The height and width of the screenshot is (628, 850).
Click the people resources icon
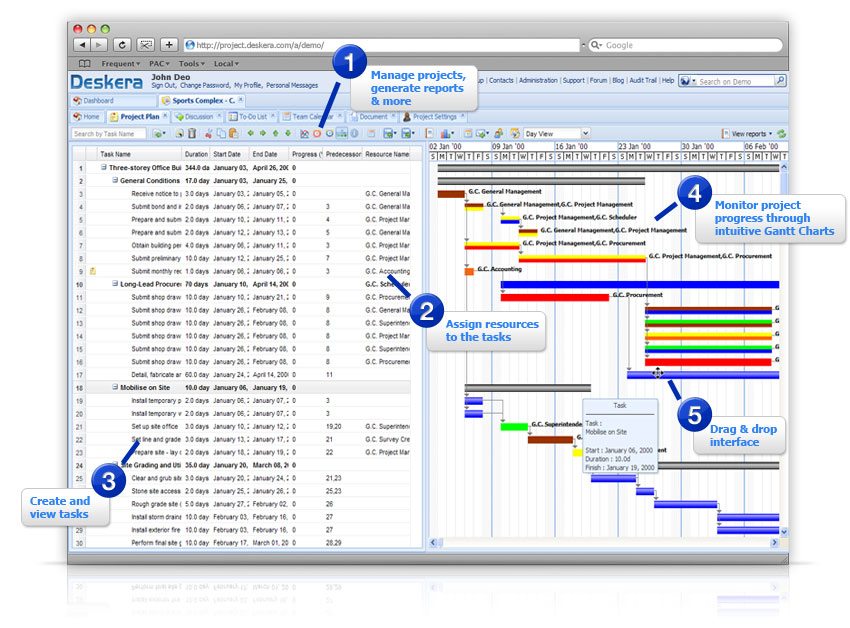pyautogui.click(x=498, y=133)
